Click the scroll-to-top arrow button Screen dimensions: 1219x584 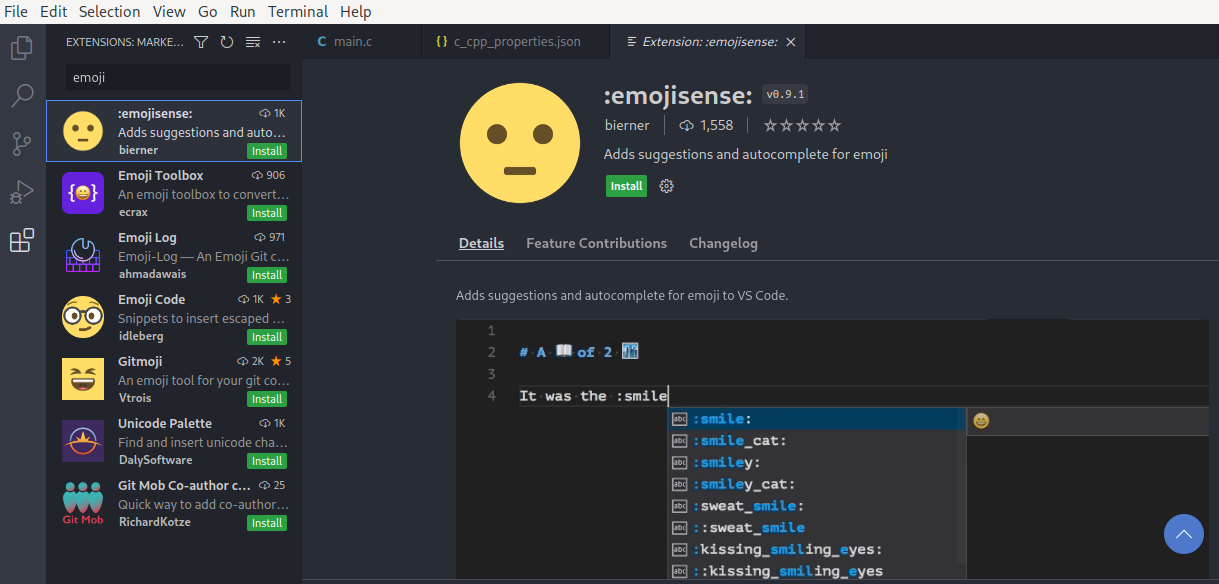point(1184,534)
